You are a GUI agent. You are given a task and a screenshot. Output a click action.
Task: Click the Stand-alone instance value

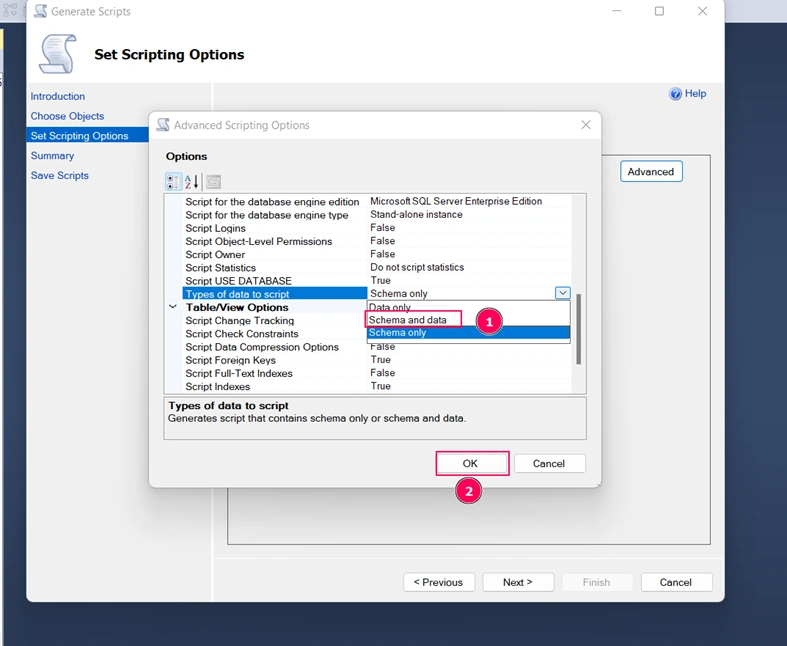[416, 214]
